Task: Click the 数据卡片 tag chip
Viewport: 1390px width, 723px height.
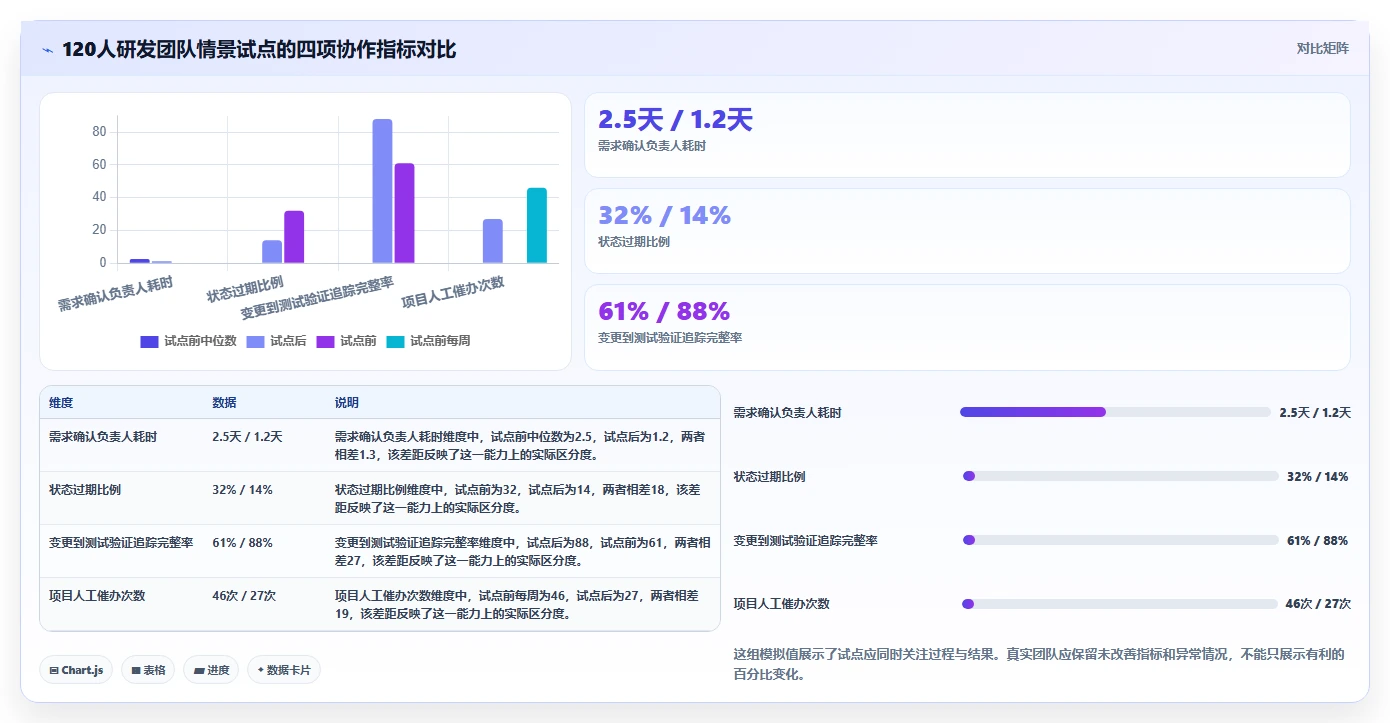Action: coord(284,670)
